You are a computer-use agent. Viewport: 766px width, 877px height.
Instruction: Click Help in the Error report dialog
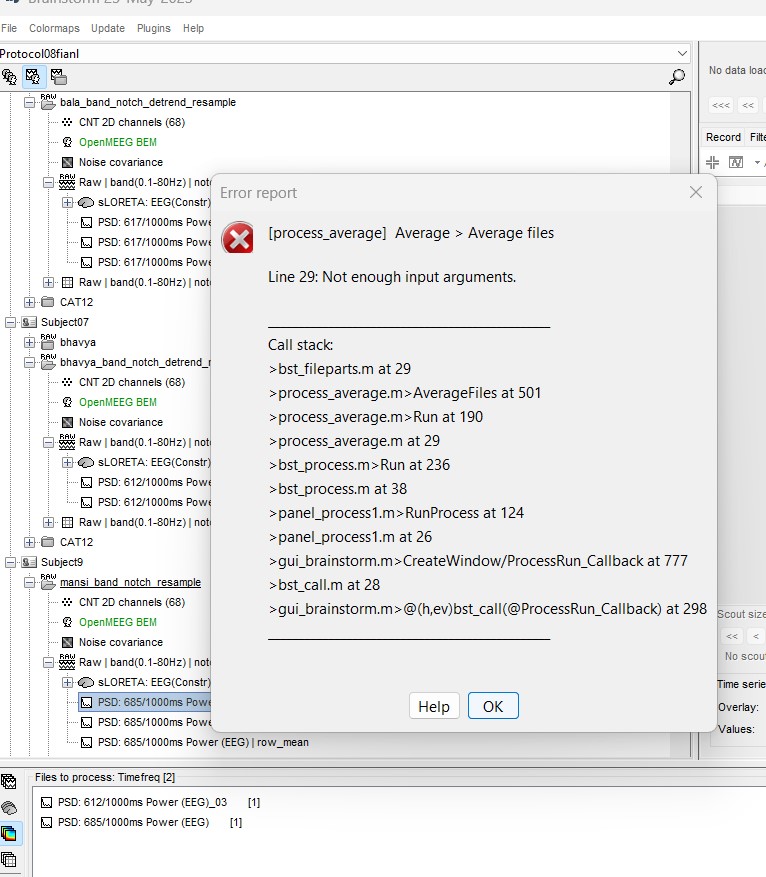point(434,706)
